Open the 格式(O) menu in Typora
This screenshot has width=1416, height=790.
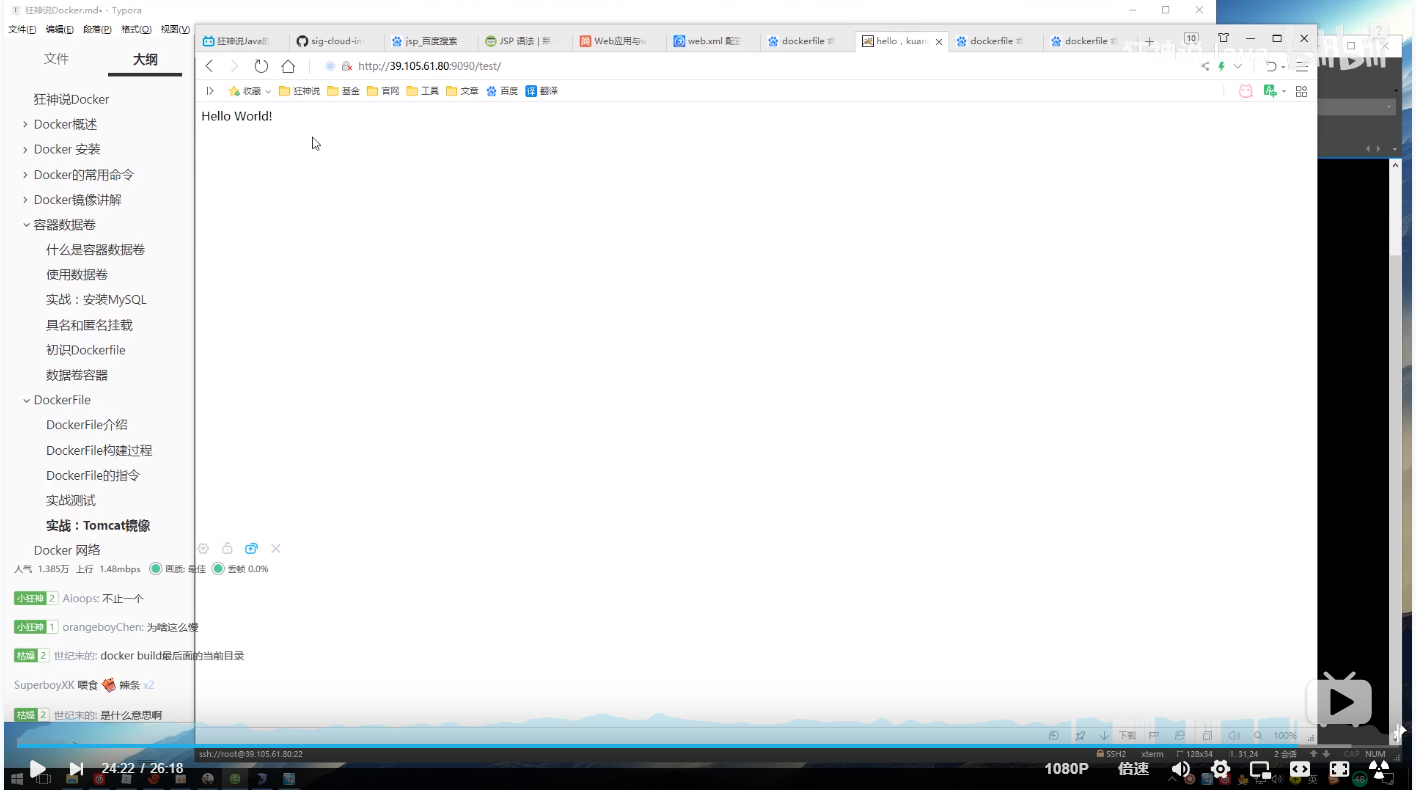tap(136, 29)
